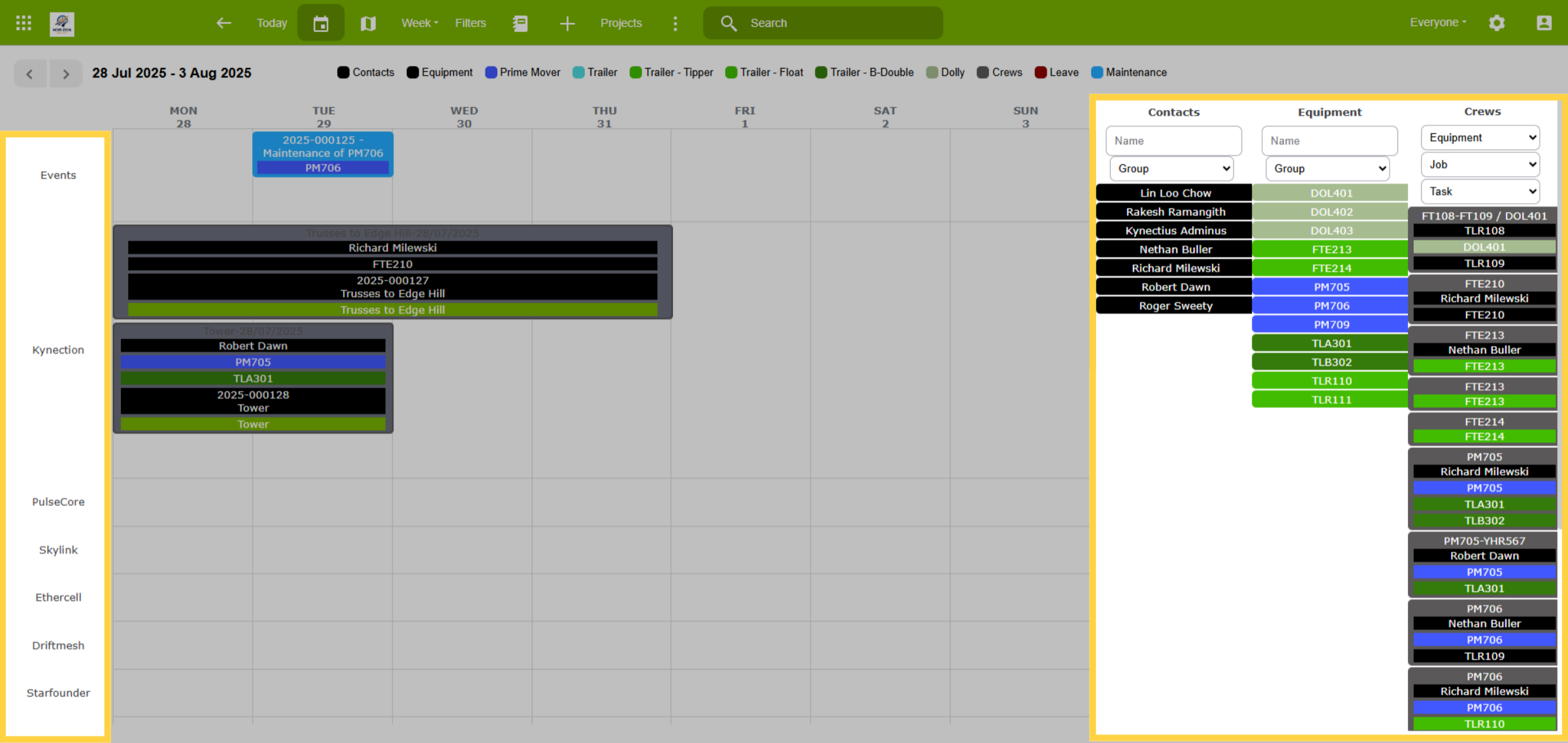Toggle the Prime Mover legend swatch

pos(491,72)
